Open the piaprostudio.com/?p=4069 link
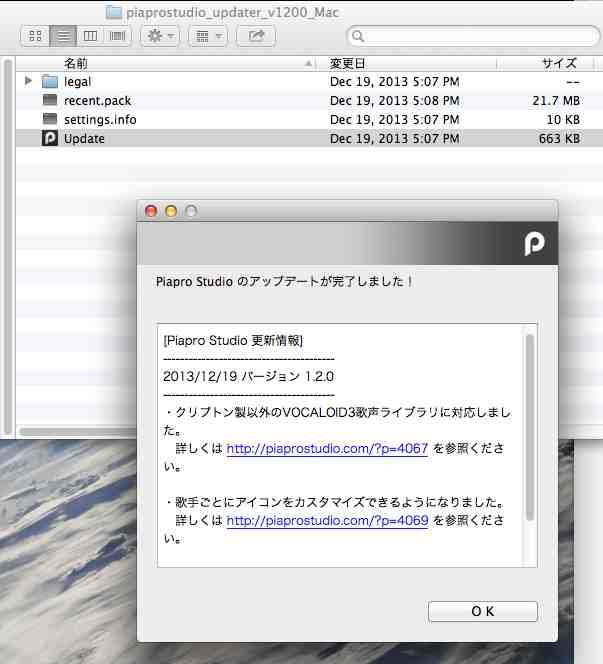Viewport: 603px width, 664px height. click(x=327, y=521)
